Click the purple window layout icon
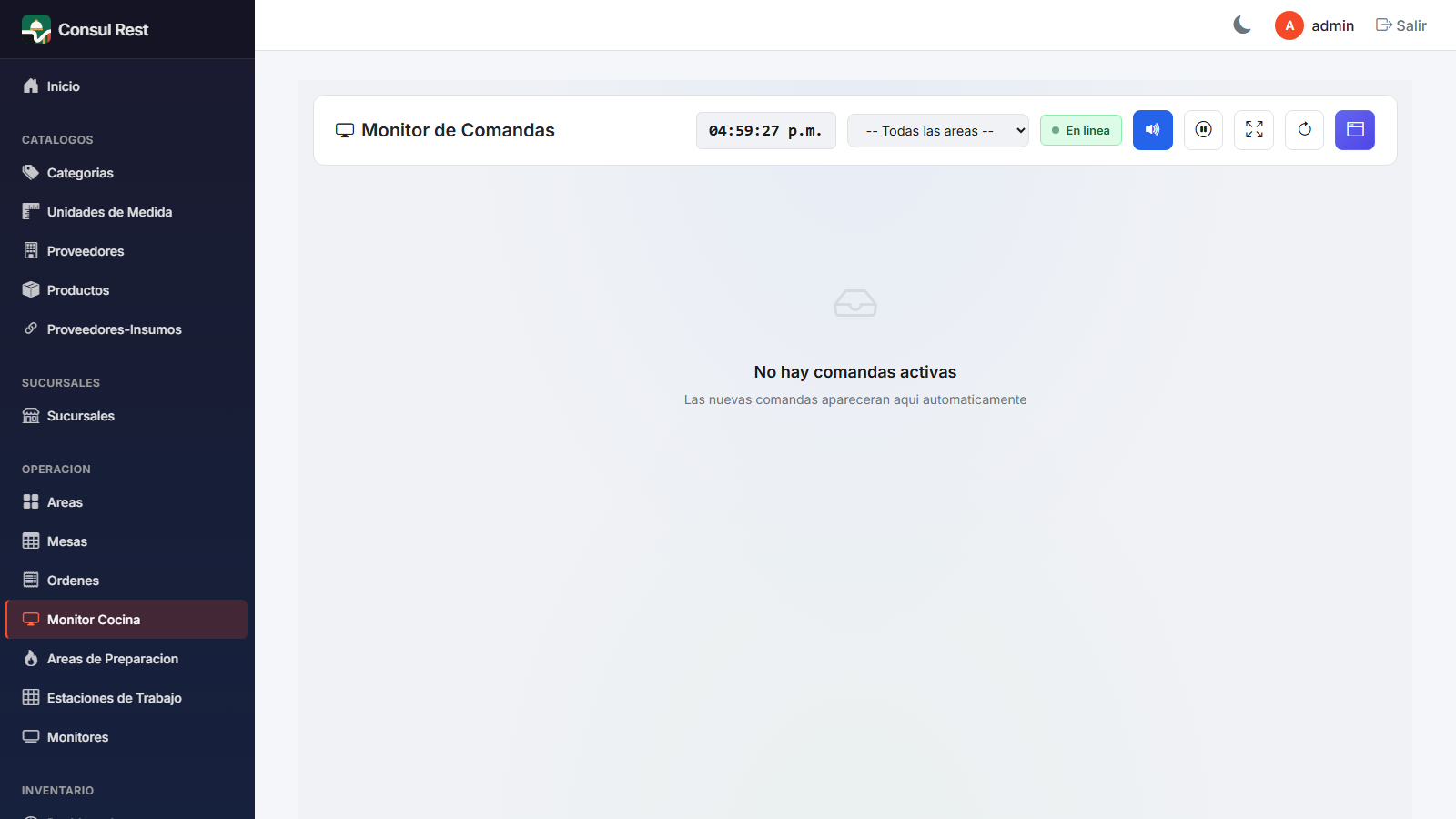Screen dimensions: 1456x819 tap(1355, 130)
